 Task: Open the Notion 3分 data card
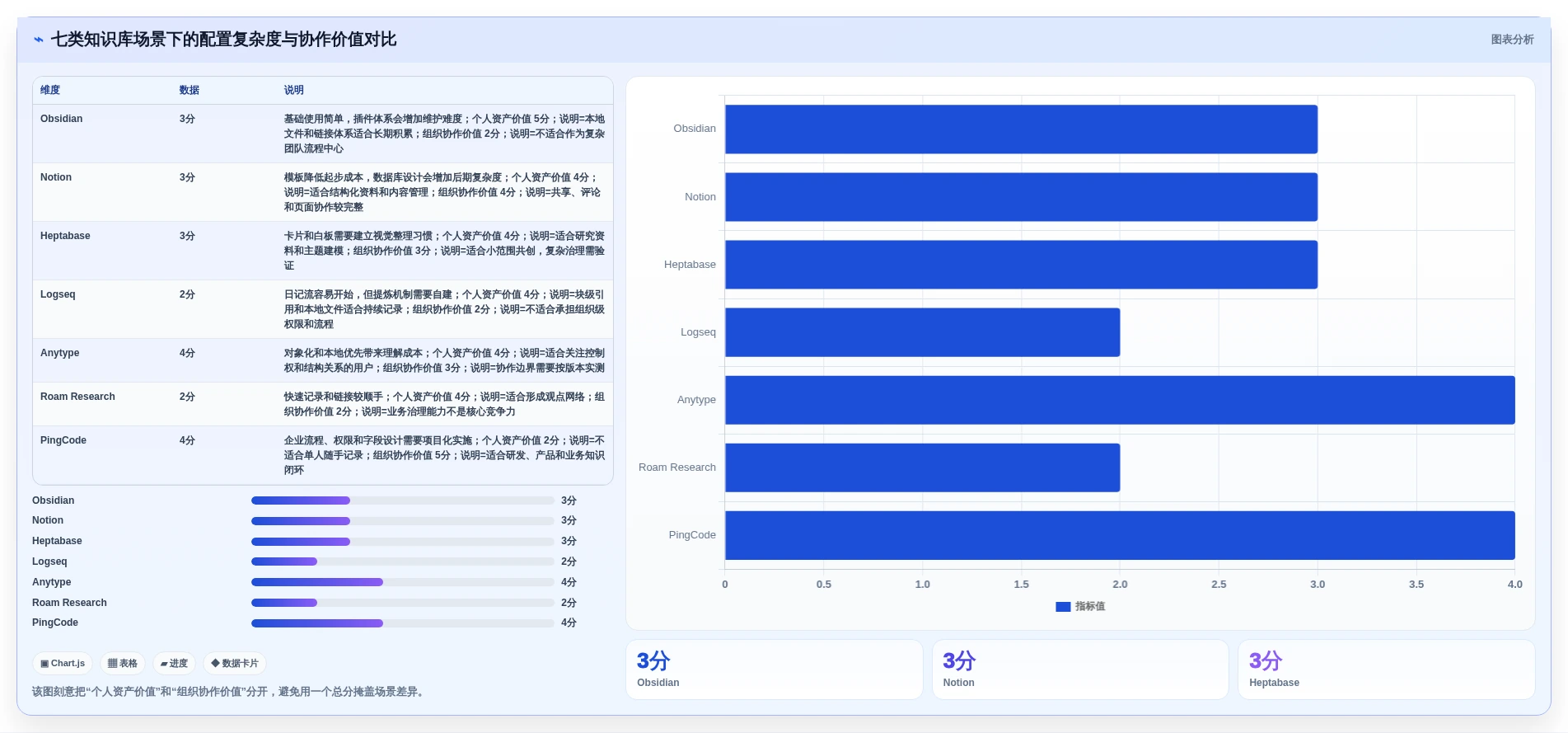point(1080,670)
